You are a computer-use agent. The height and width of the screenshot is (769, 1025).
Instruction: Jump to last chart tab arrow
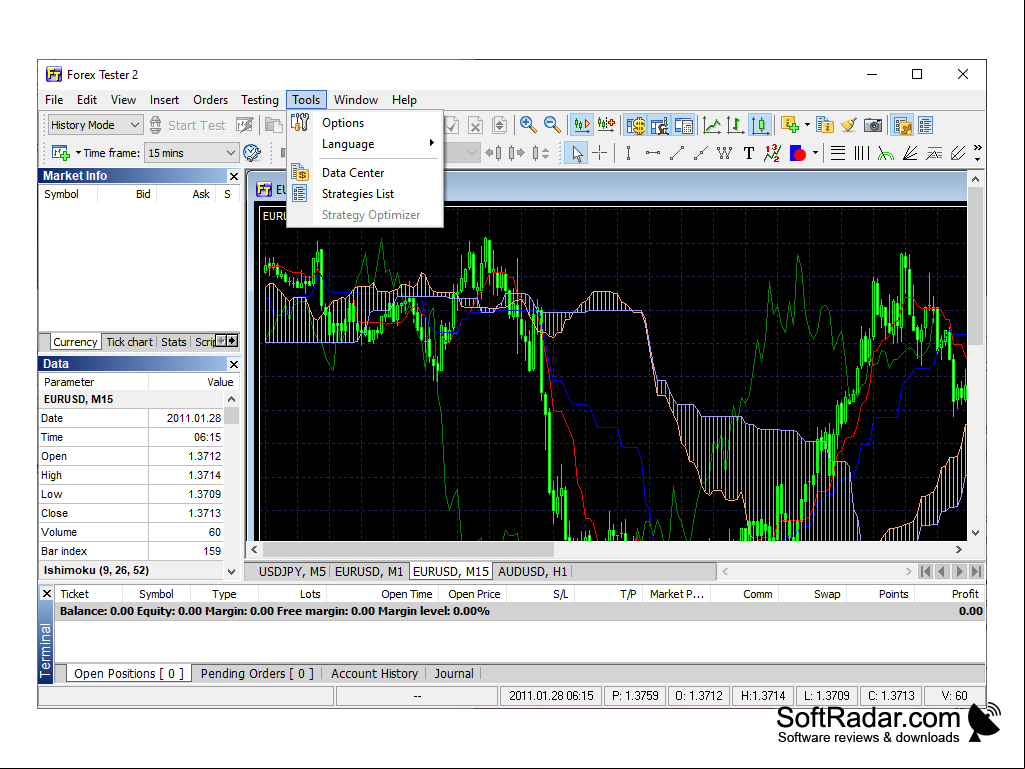tap(976, 572)
